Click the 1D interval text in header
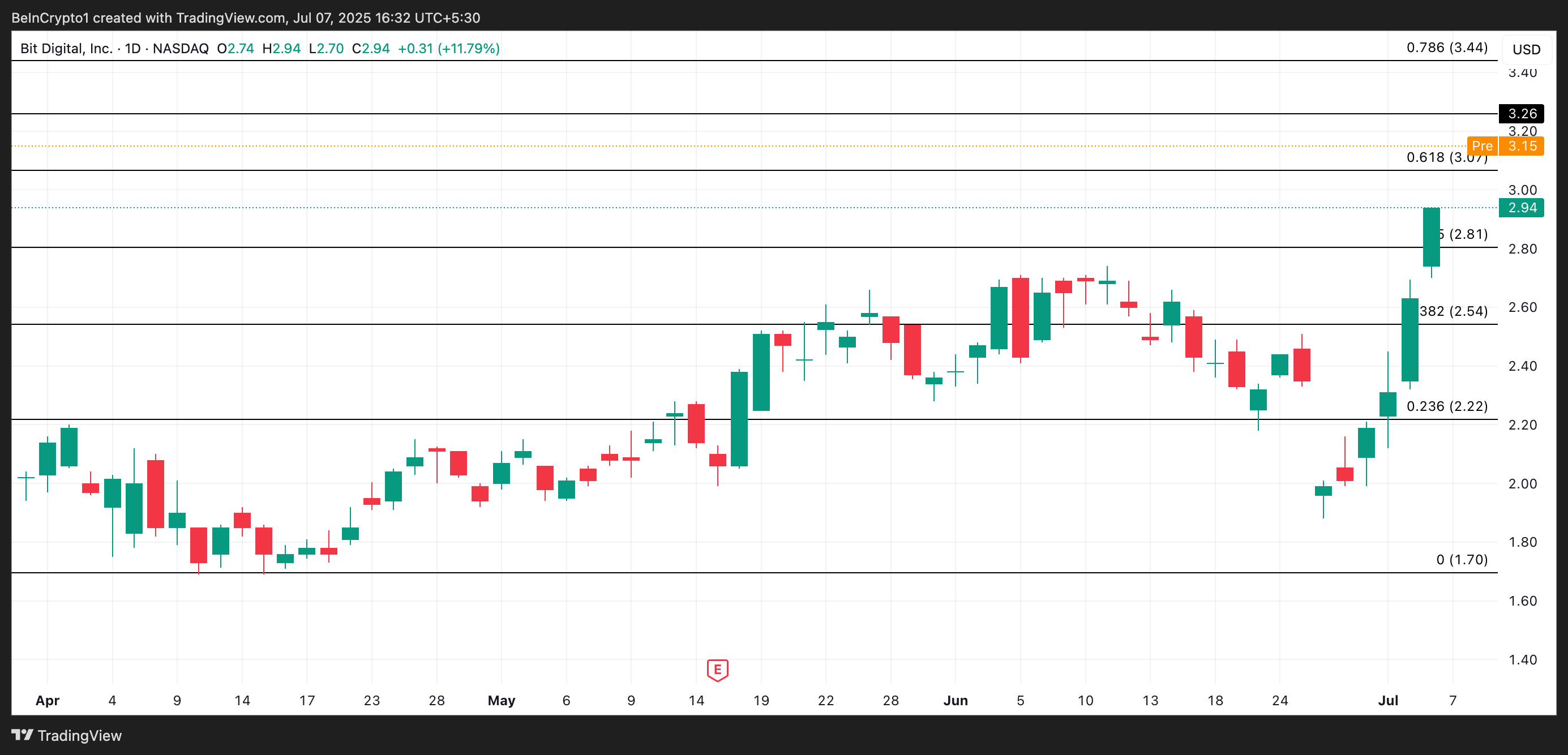The image size is (1568, 755). pos(132,49)
